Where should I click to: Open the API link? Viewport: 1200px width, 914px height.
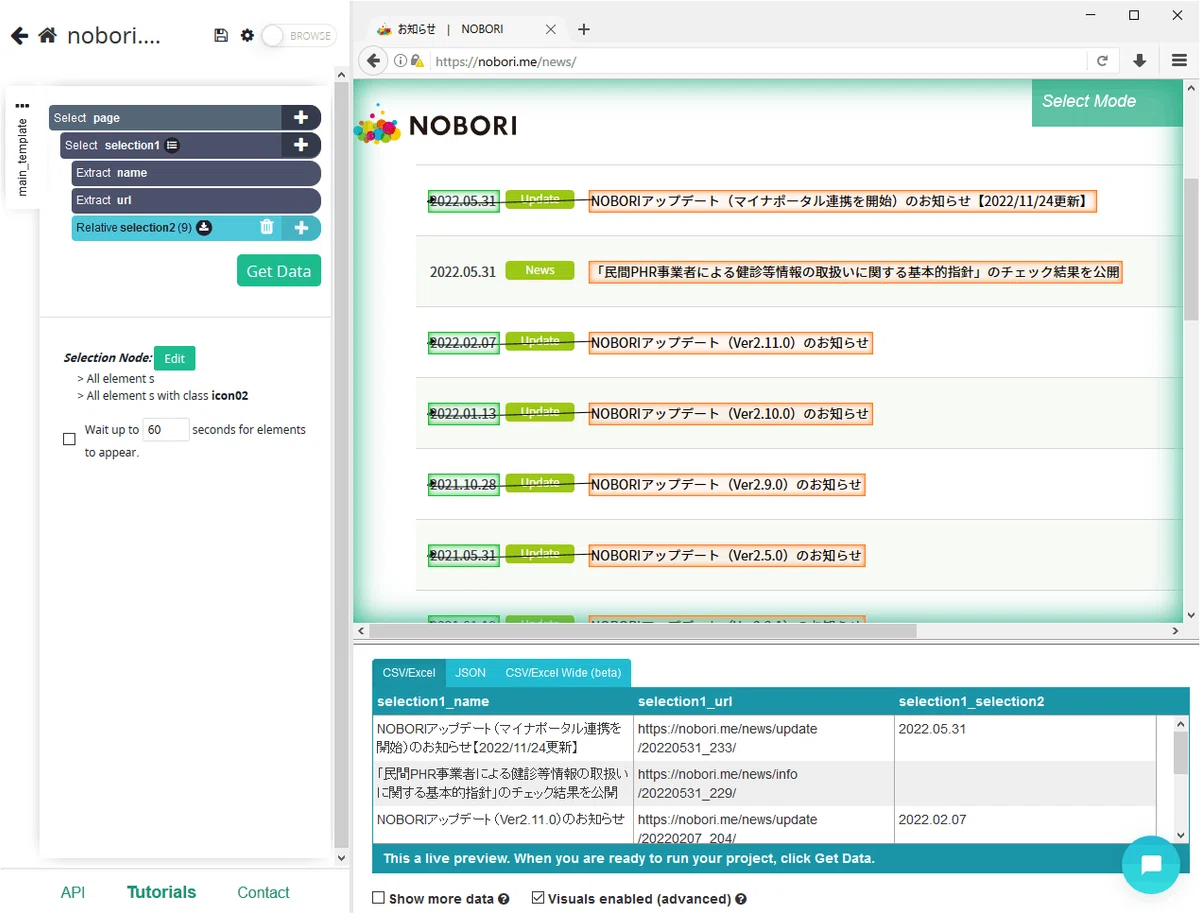point(73,892)
